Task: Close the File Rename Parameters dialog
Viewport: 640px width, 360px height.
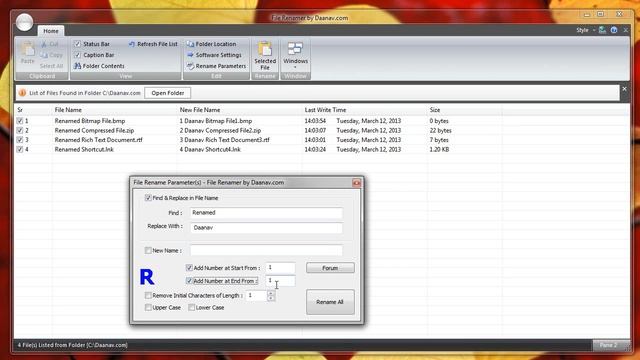Action: pos(356,183)
